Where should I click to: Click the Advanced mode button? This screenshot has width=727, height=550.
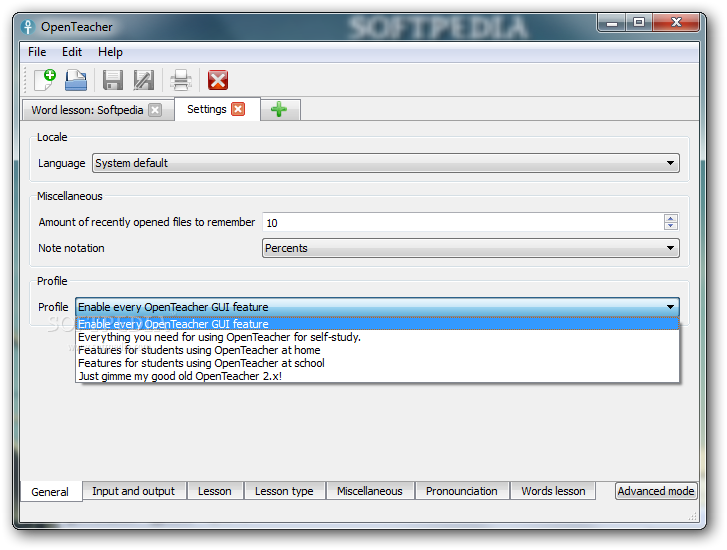[x=656, y=491]
